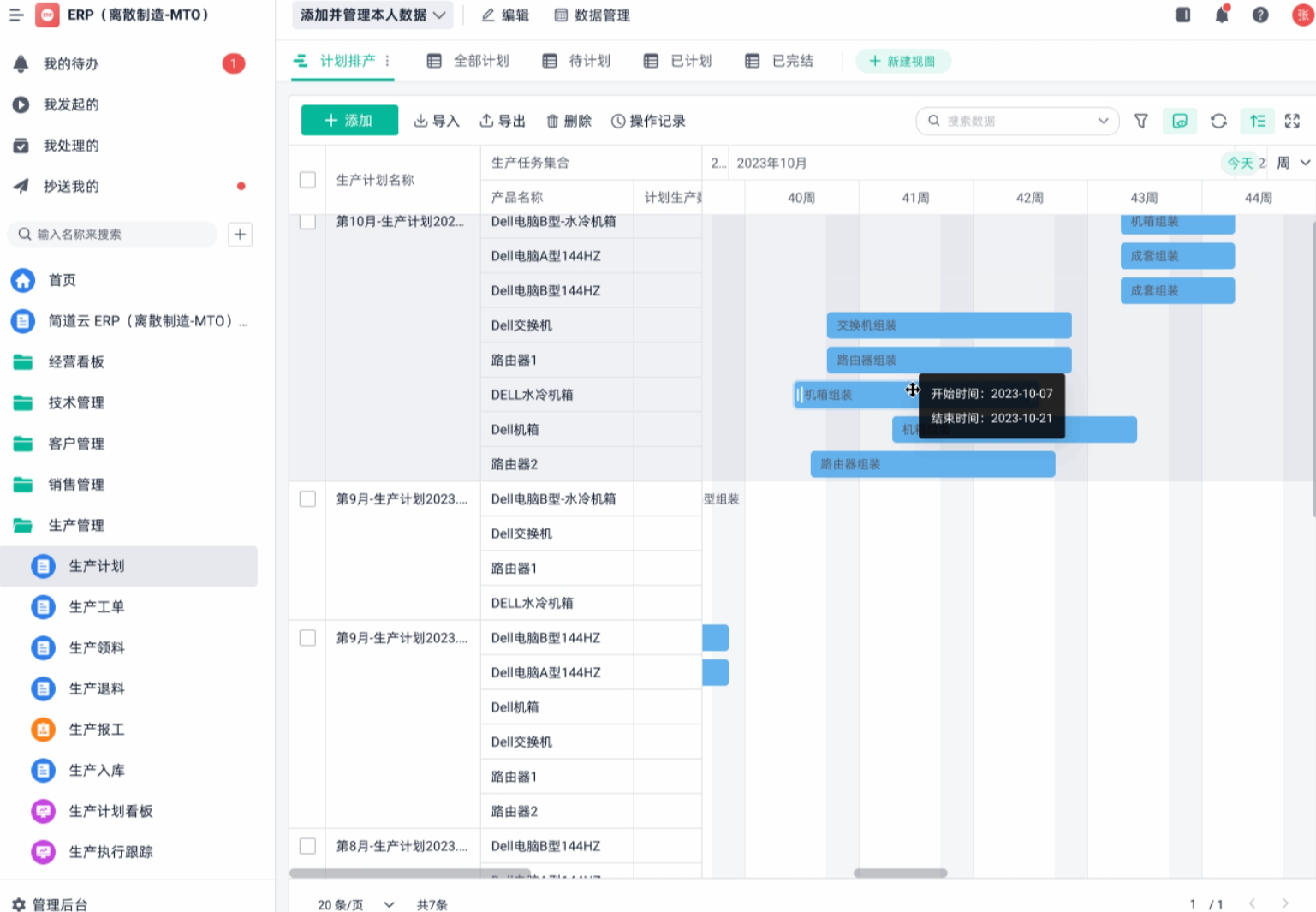Open the 20 条/页 page size dropdown
The image size is (1316, 912).
[355, 904]
